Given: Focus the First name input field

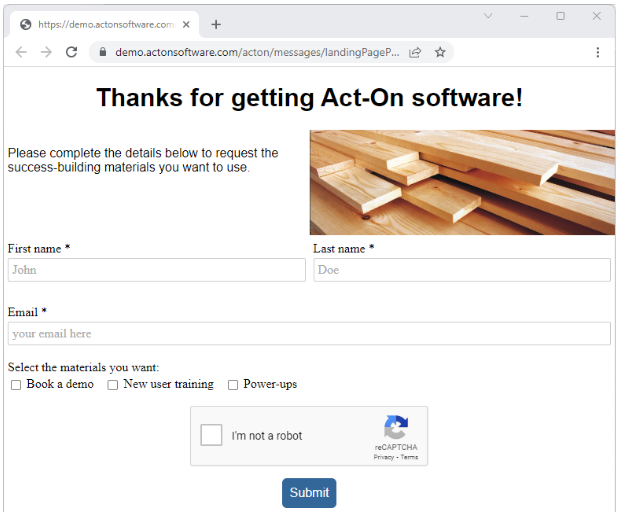Looking at the screenshot, I should [x=157, y=270].
